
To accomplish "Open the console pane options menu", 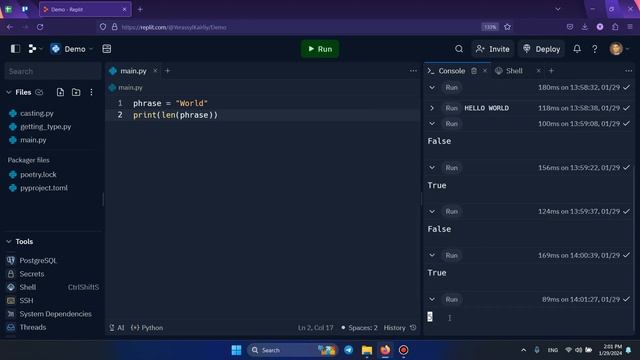I will [x=628, y=71].
